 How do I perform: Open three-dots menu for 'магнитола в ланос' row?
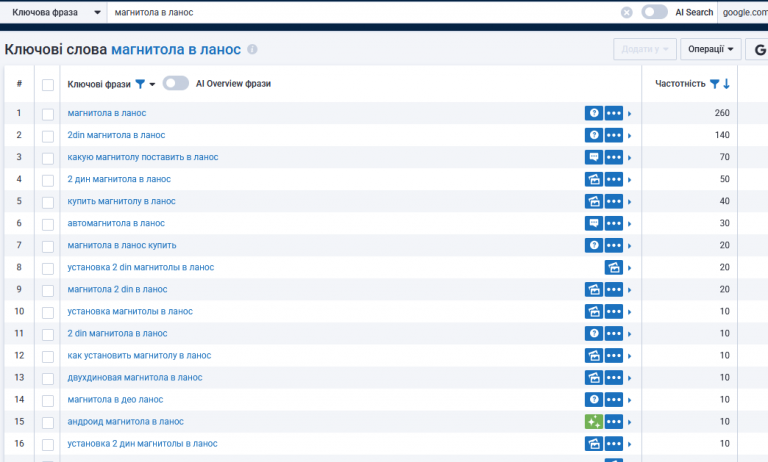point(614,113)
